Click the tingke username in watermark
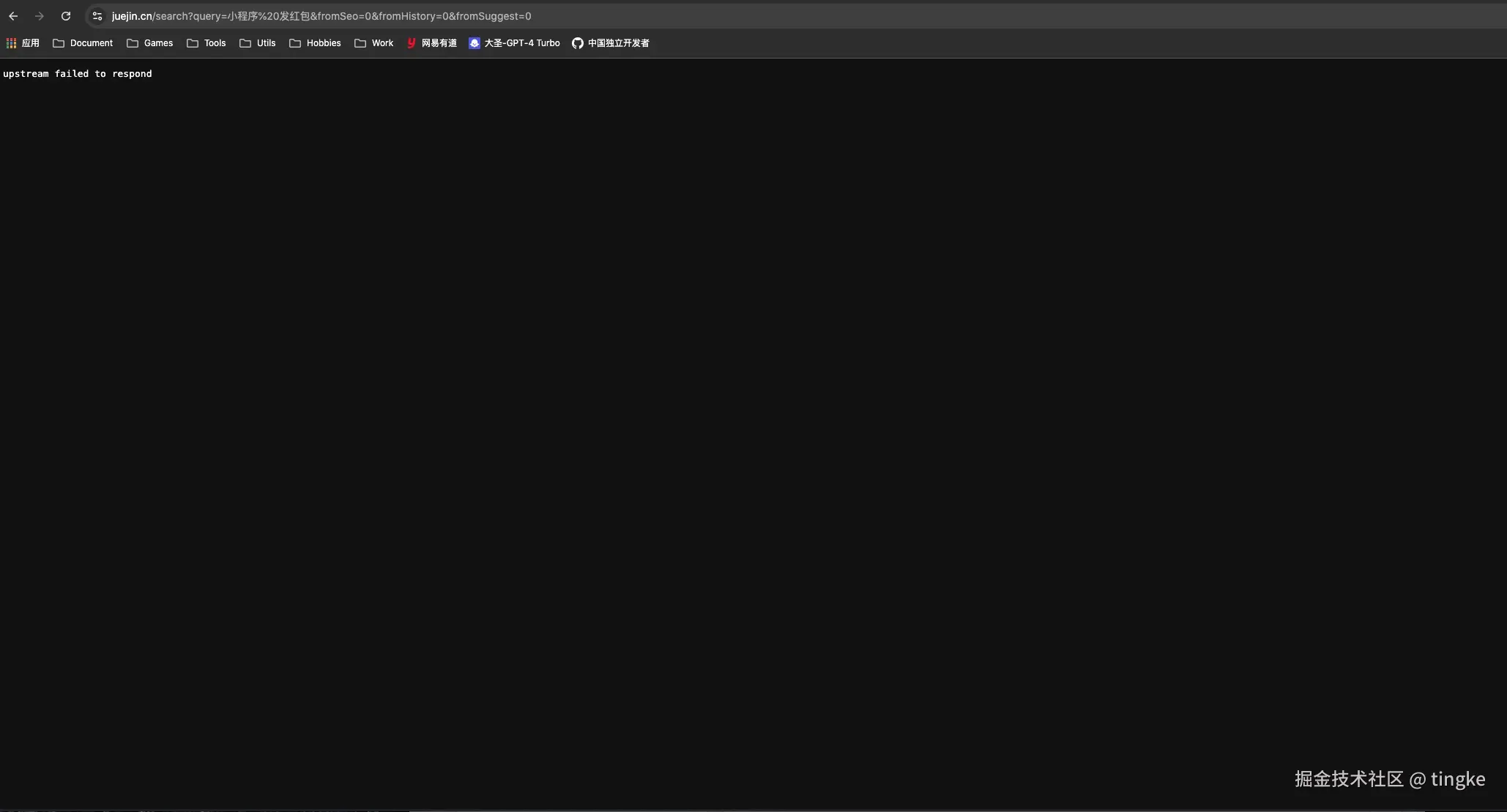The width and height of the screenshot is (1507, 812). coord(1457,779)
